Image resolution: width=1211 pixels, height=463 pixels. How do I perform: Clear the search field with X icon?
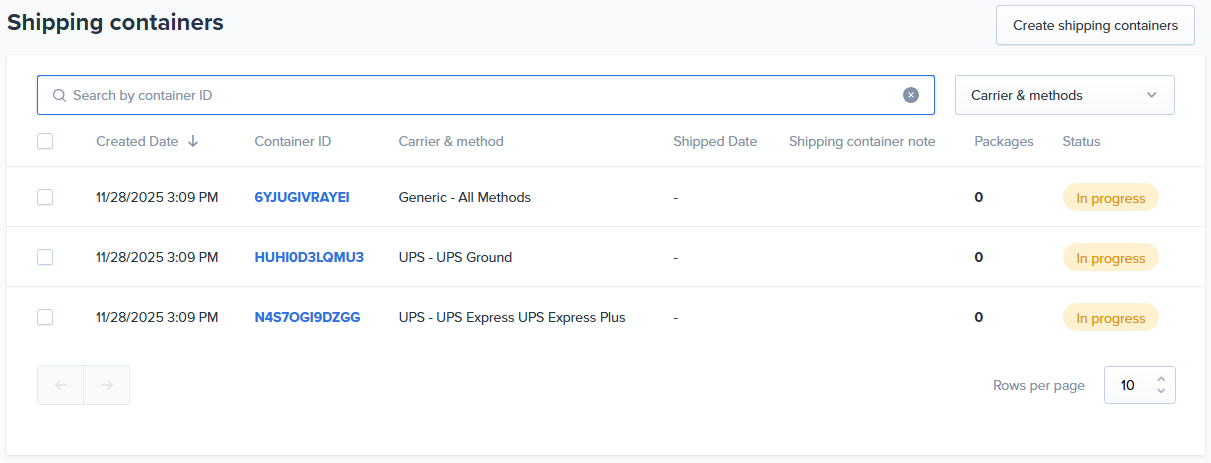pyautogui.click(x=910, y=95)
